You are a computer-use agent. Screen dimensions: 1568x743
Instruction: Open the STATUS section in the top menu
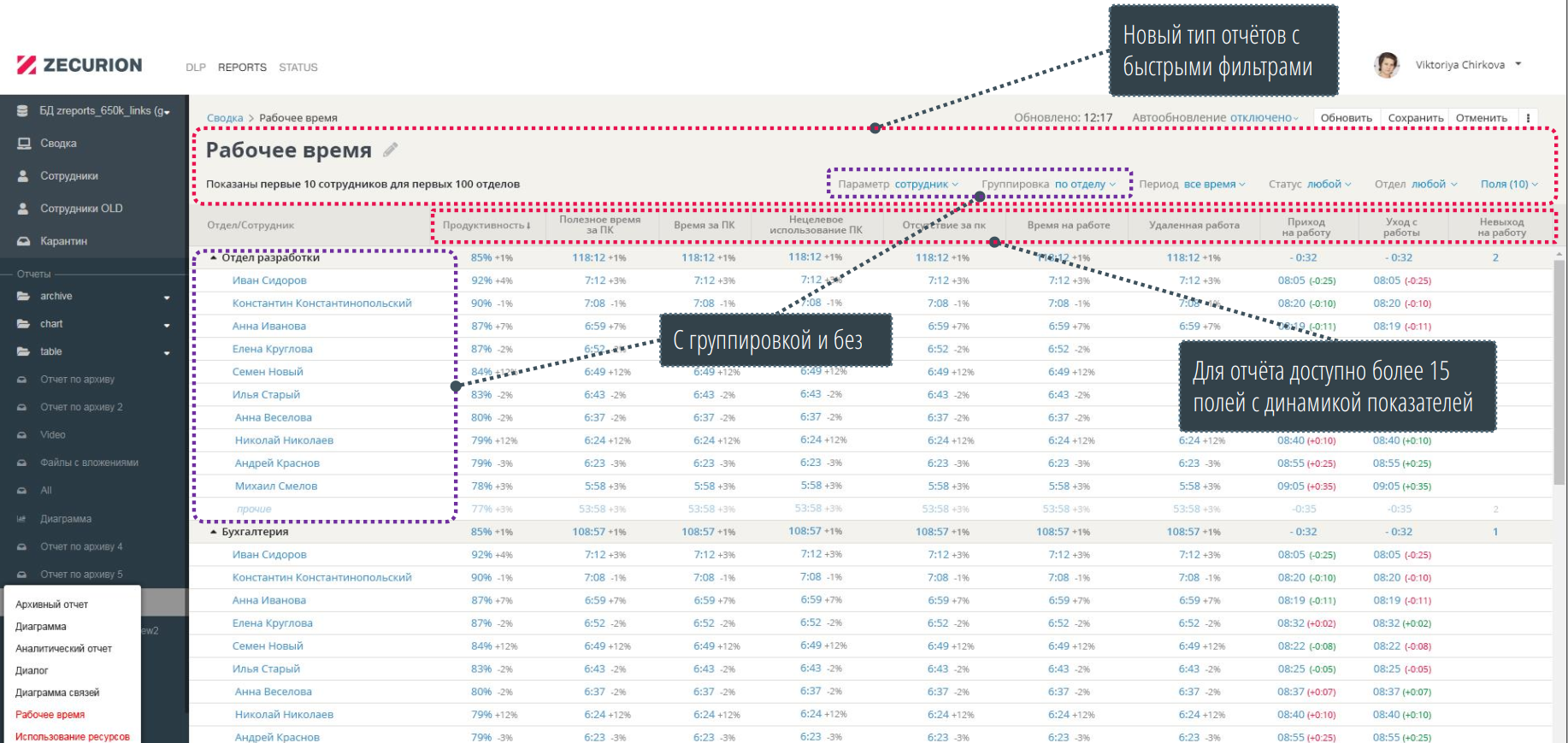298,68
